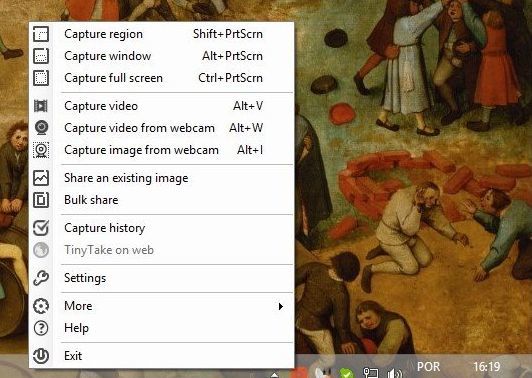Click the film strip Capture video icon
The image size is (532, 378).
[x=41, y=106]
